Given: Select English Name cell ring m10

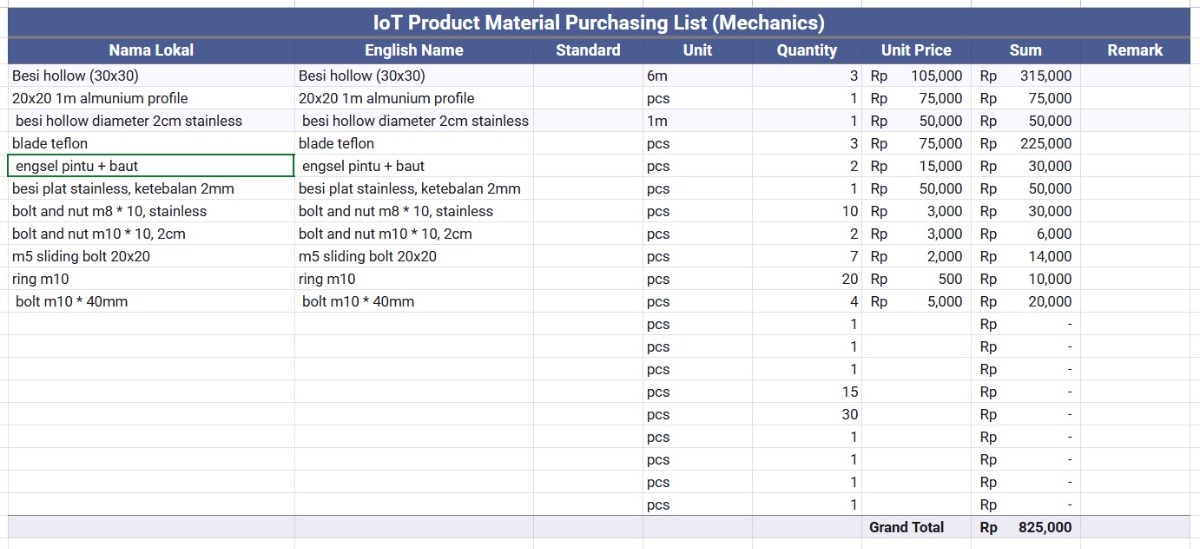Looking at the screenshot, I should click(414, 279).
